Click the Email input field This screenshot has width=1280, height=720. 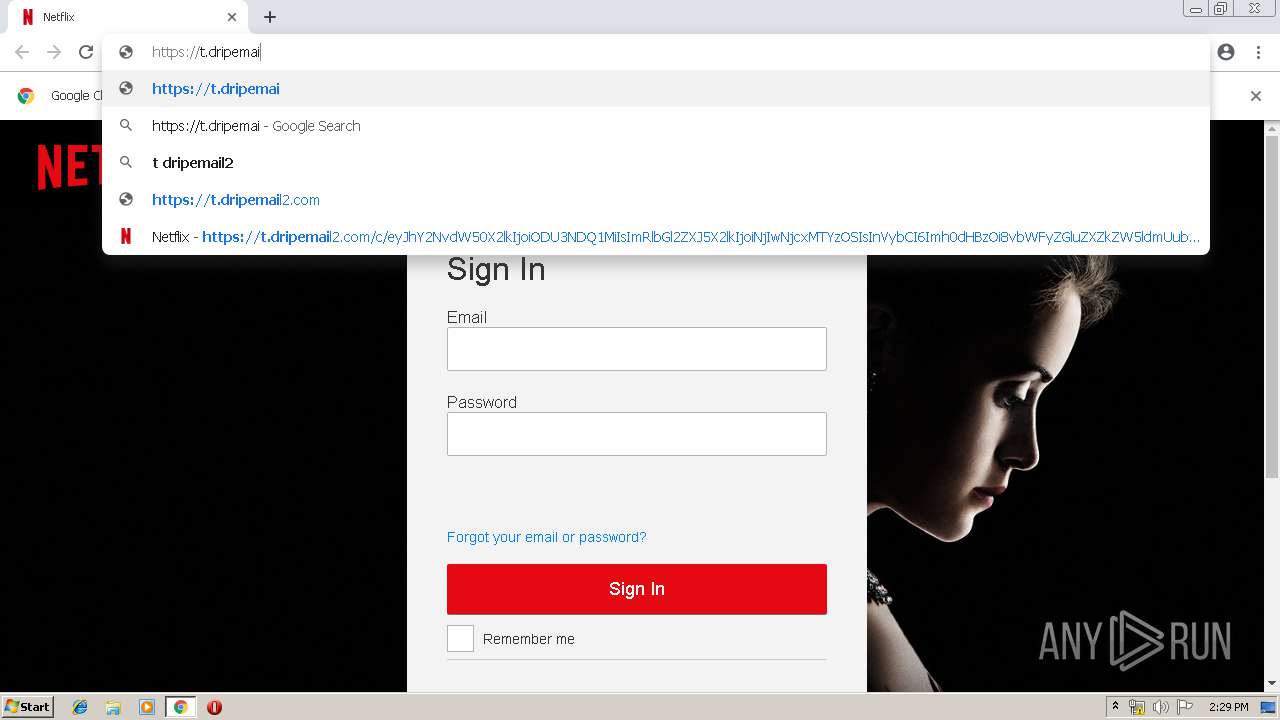(637, 349)
